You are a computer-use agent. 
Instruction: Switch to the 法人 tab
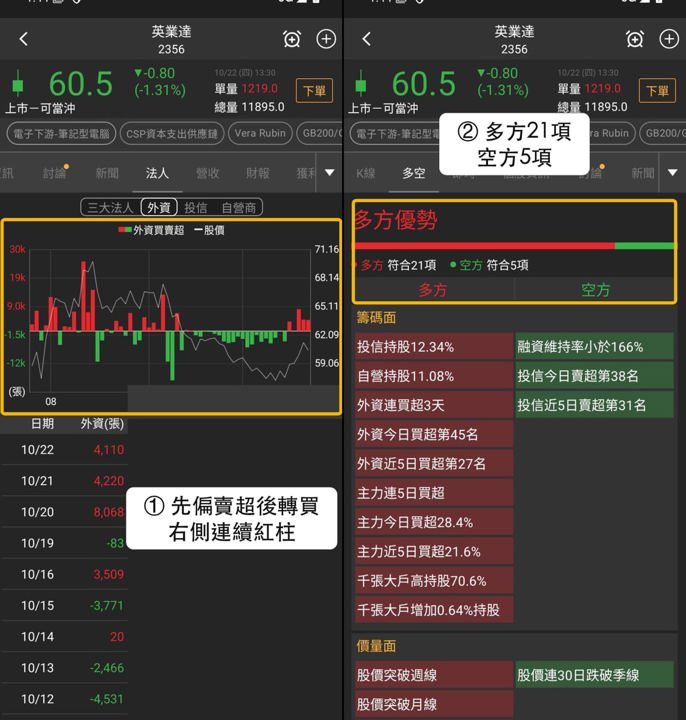157,173
